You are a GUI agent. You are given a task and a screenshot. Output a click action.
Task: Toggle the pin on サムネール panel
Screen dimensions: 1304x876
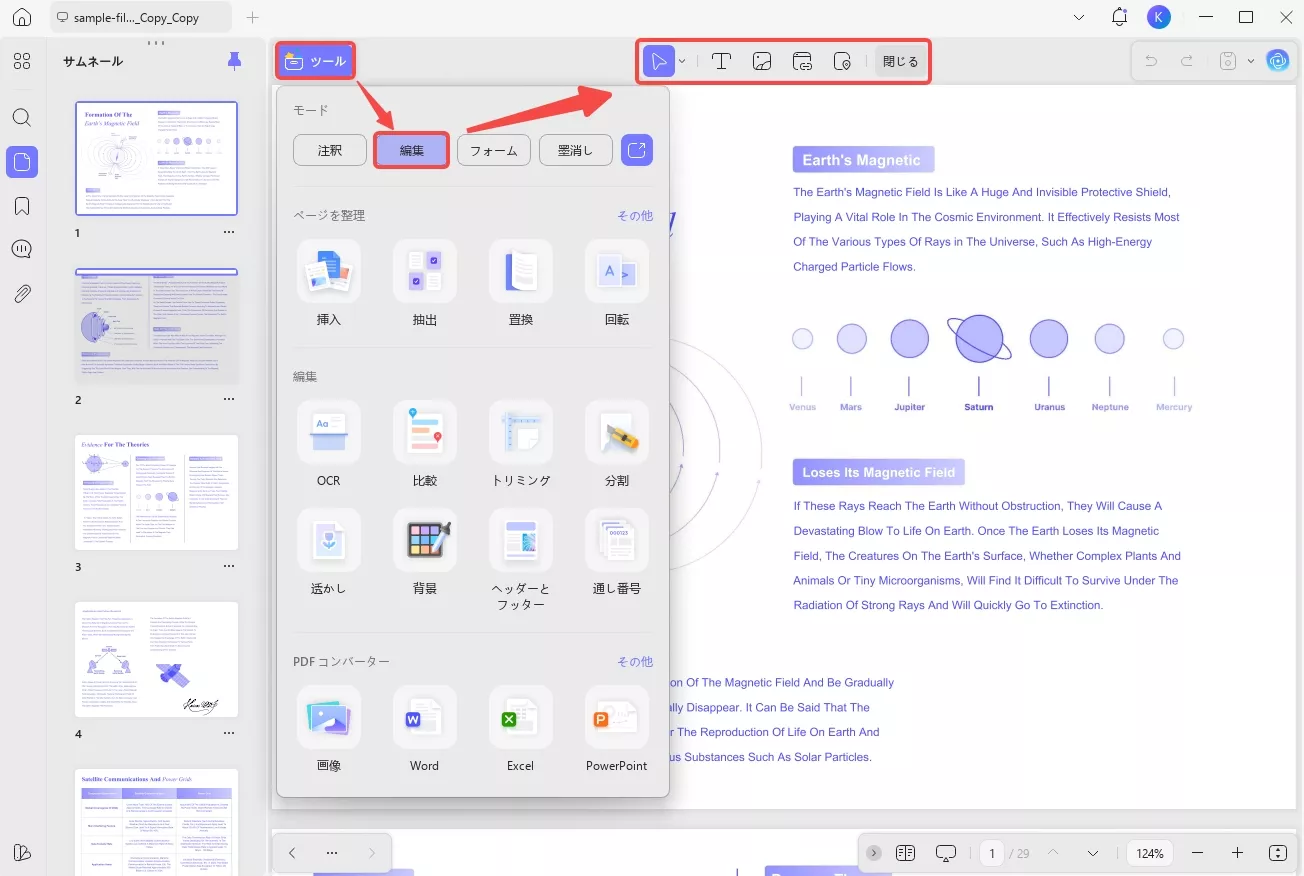tap(234, 61)
